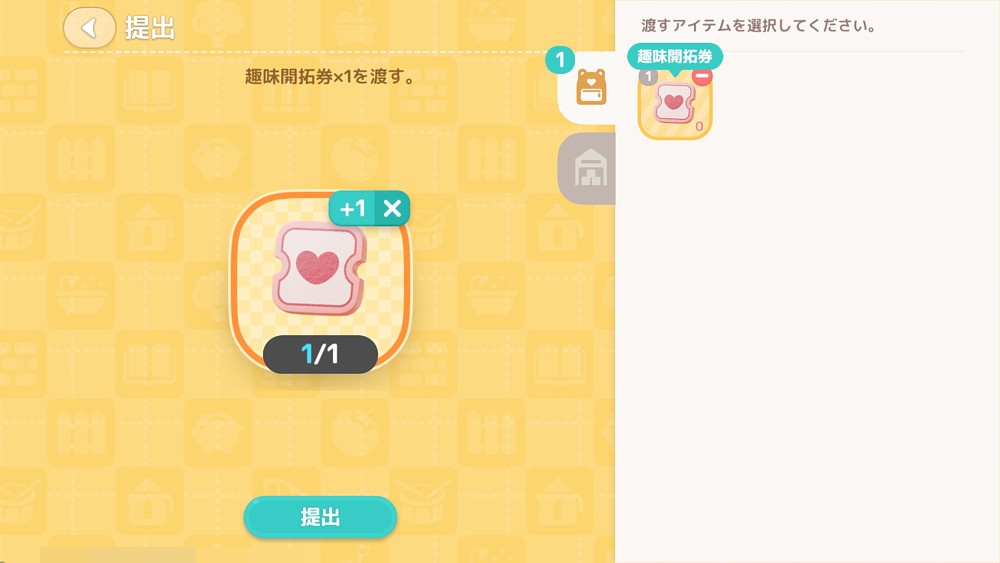Open the backpack inventory tab

click(x=587, y=88)
